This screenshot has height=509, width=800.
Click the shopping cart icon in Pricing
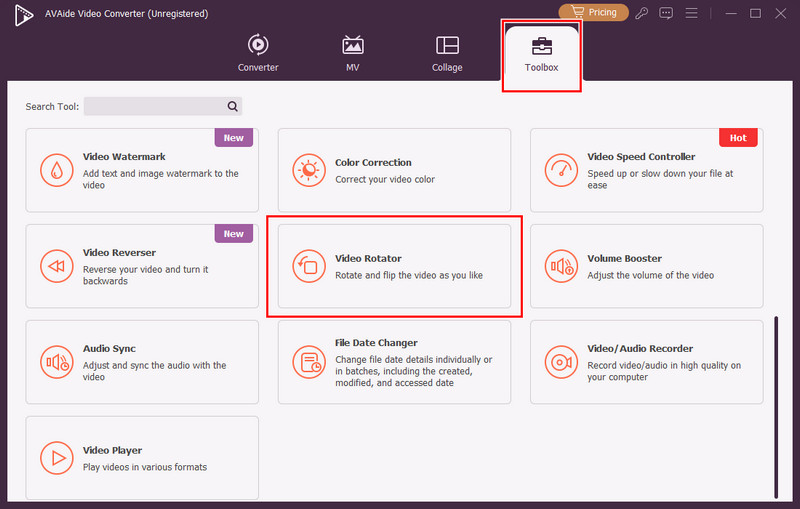click(577, 12)
